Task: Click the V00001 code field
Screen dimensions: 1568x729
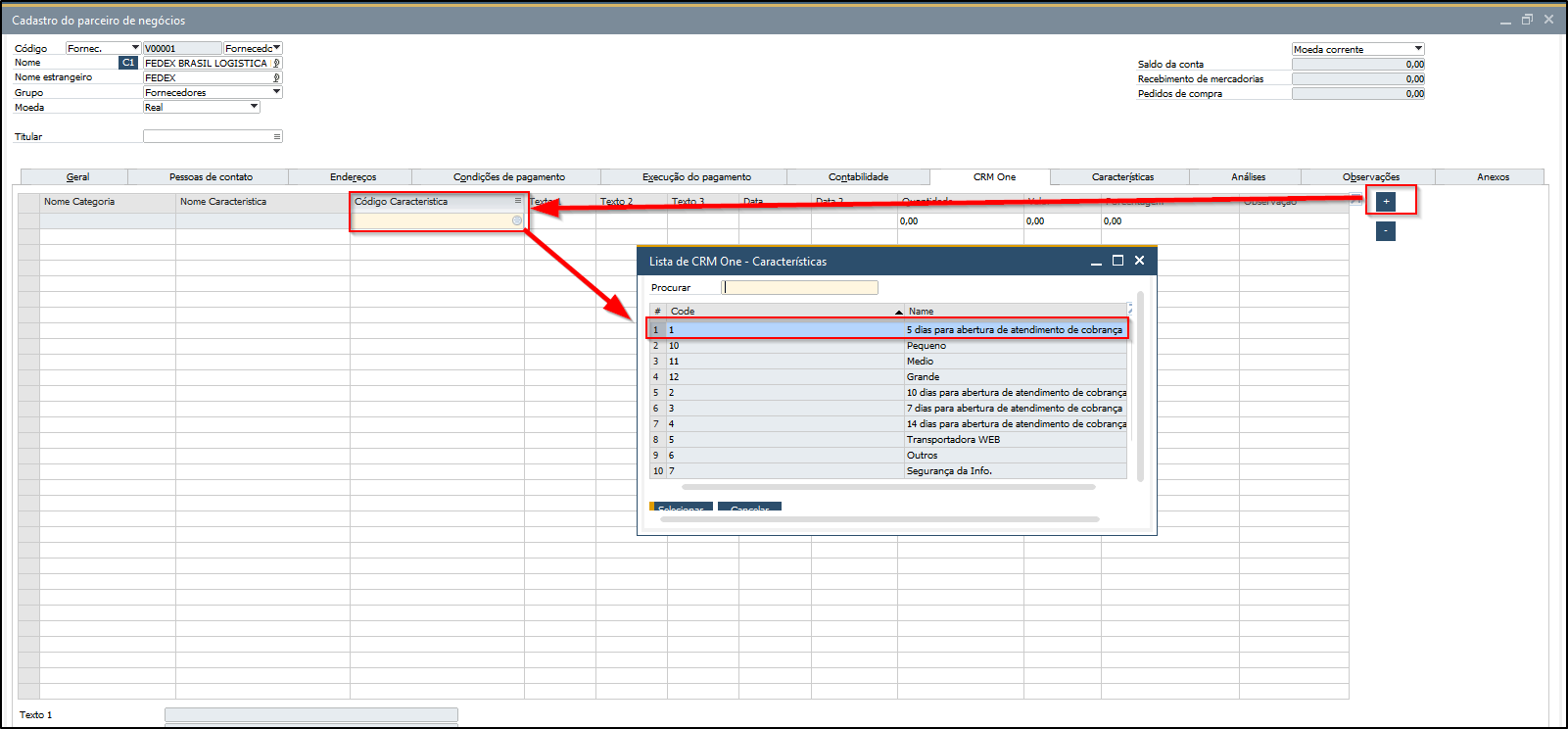Action: click(182, 48)
